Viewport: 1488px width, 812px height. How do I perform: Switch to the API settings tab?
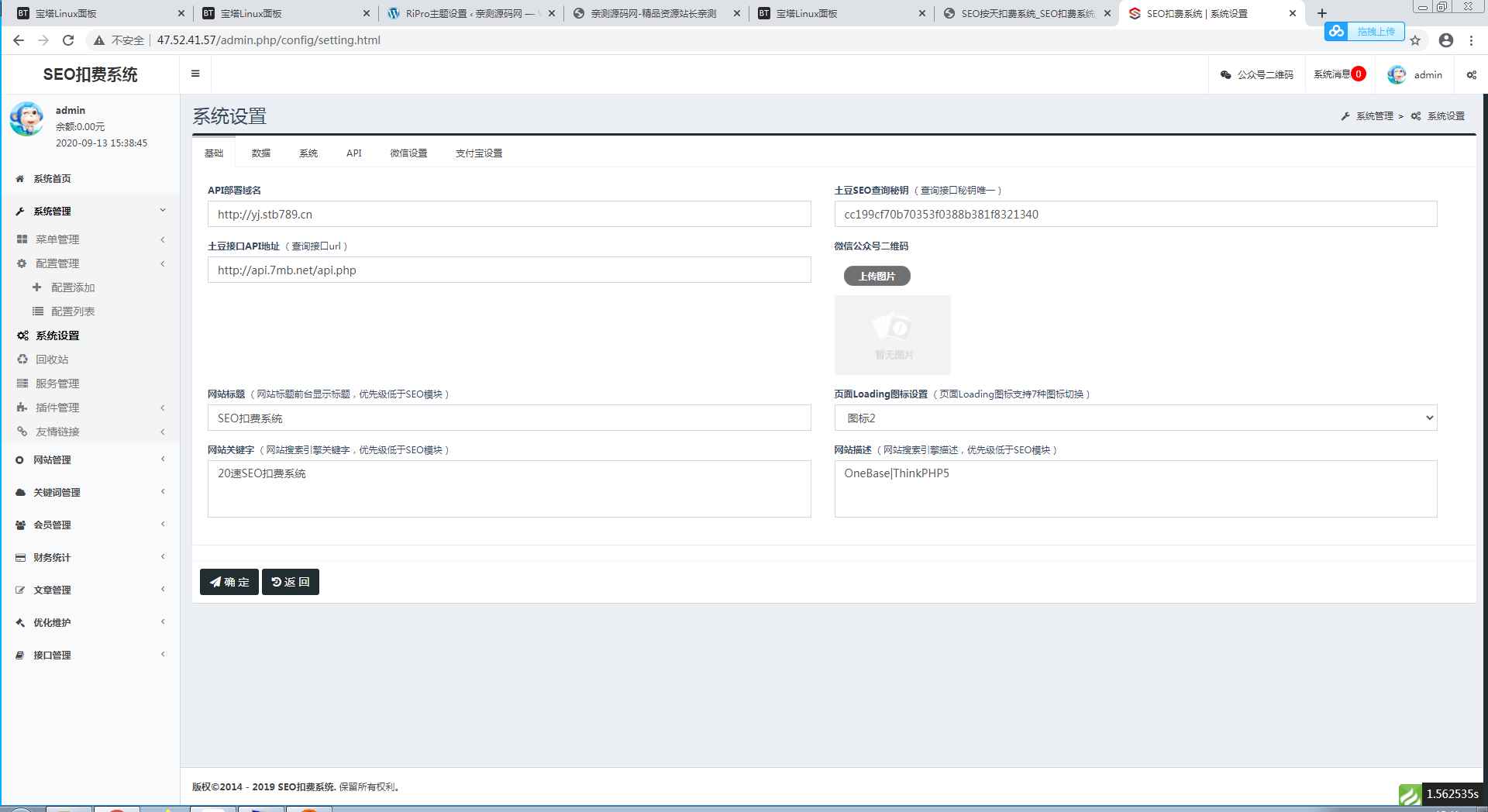coord(354,153)
